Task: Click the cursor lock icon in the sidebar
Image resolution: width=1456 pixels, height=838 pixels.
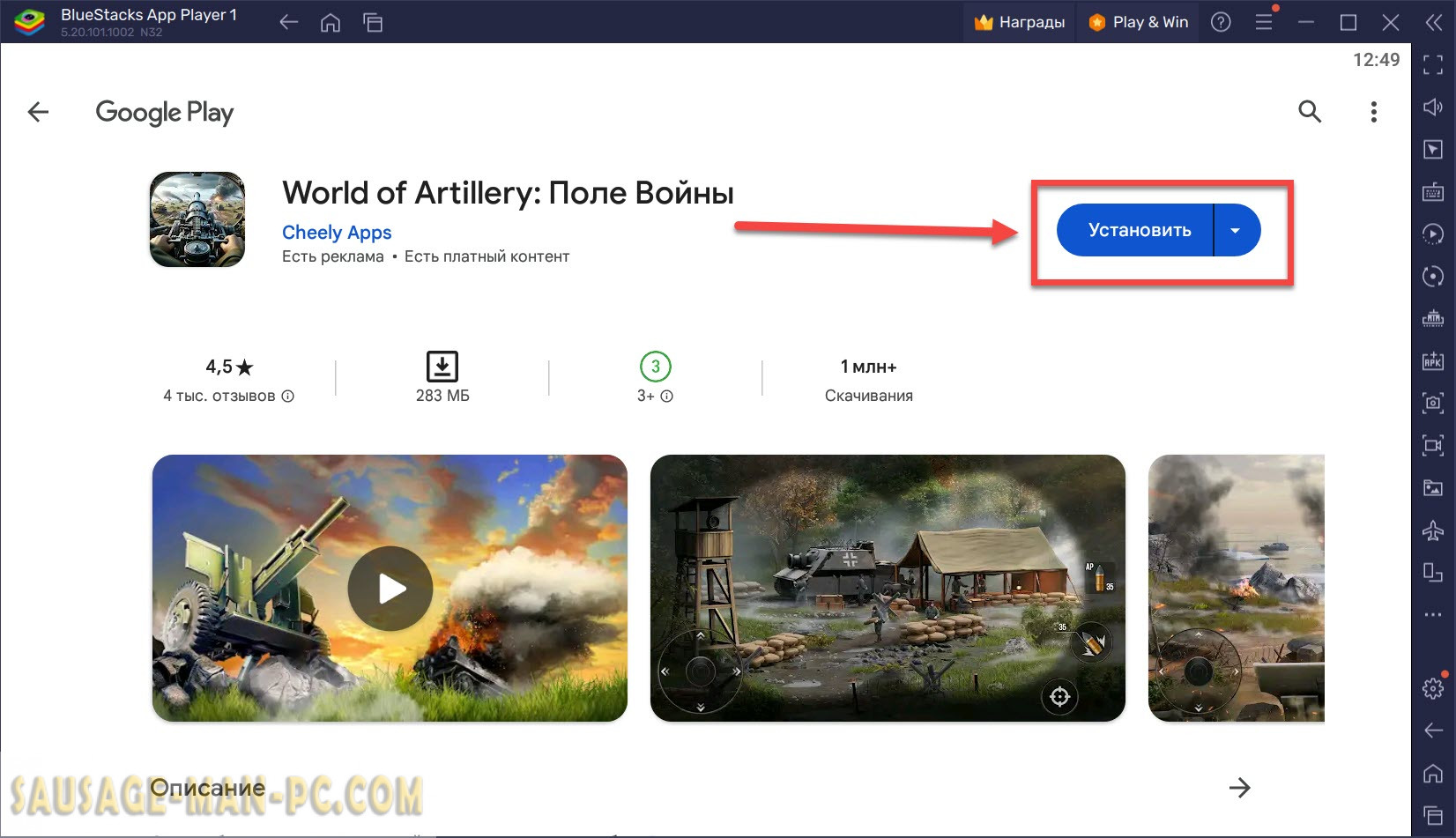Action: 1433,149
